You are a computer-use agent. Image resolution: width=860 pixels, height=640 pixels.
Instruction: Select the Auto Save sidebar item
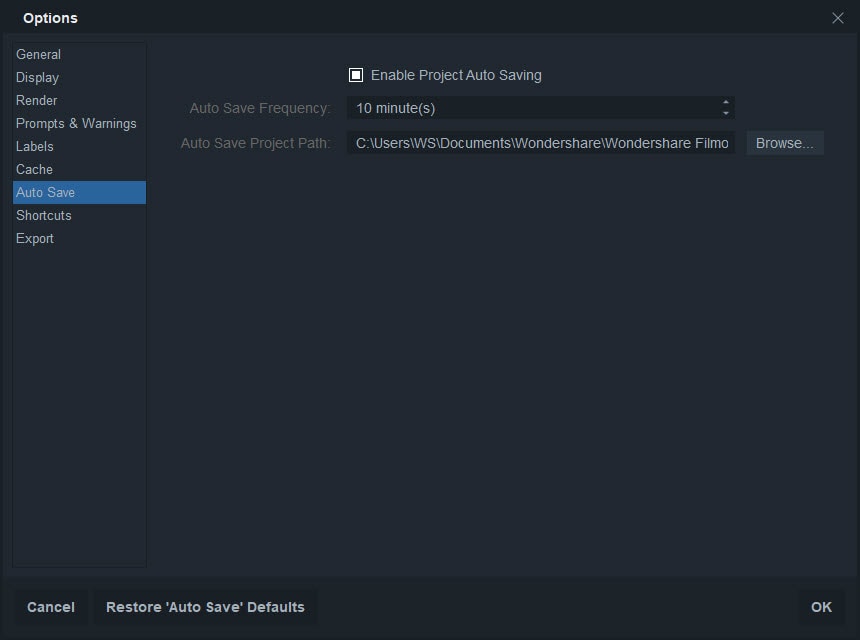point(46,192)
